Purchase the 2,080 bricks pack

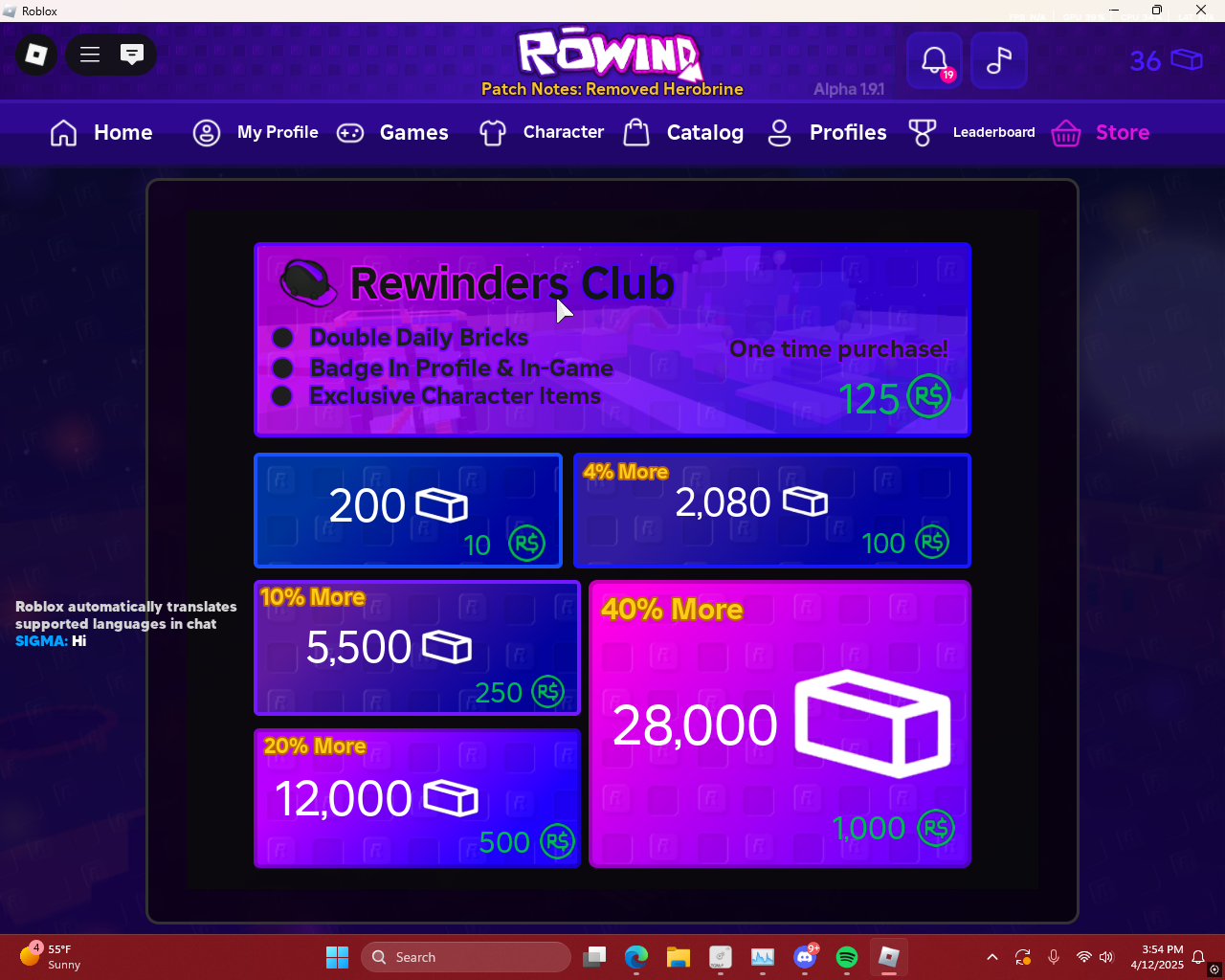click(772, 511)
